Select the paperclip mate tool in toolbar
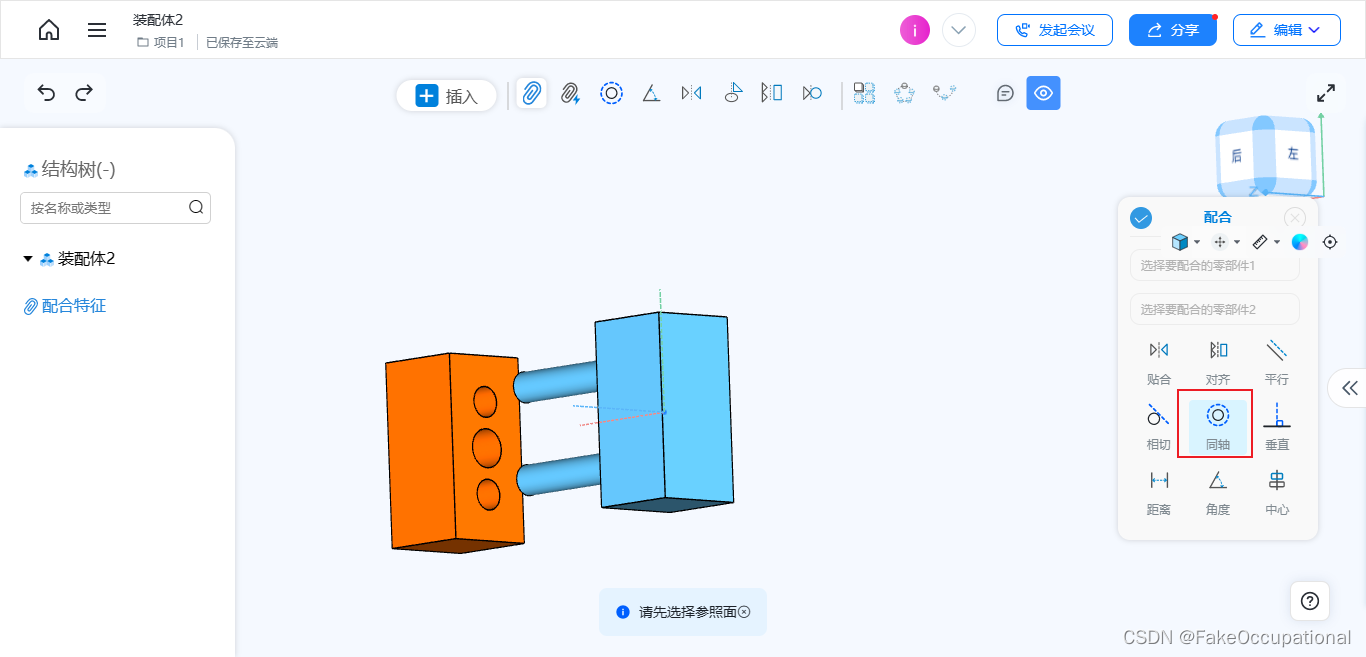The image size is (1366, 657). tap(532, 93)
